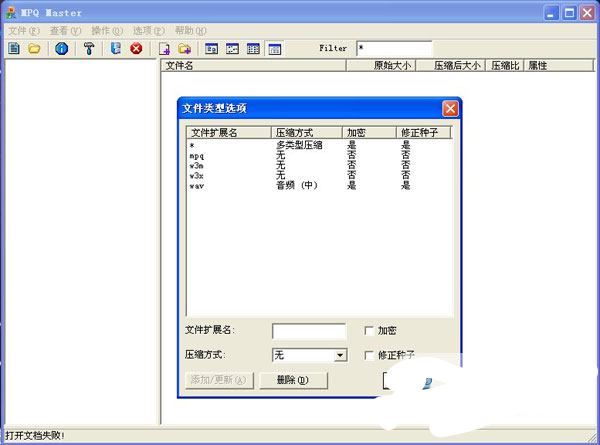Click the 删除(D) button

tap(293, 380)
